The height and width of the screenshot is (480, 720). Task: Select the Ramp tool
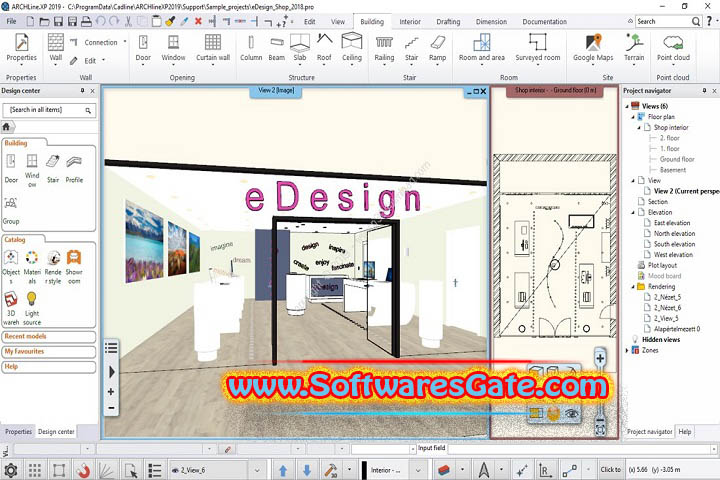tap(438, 48)
